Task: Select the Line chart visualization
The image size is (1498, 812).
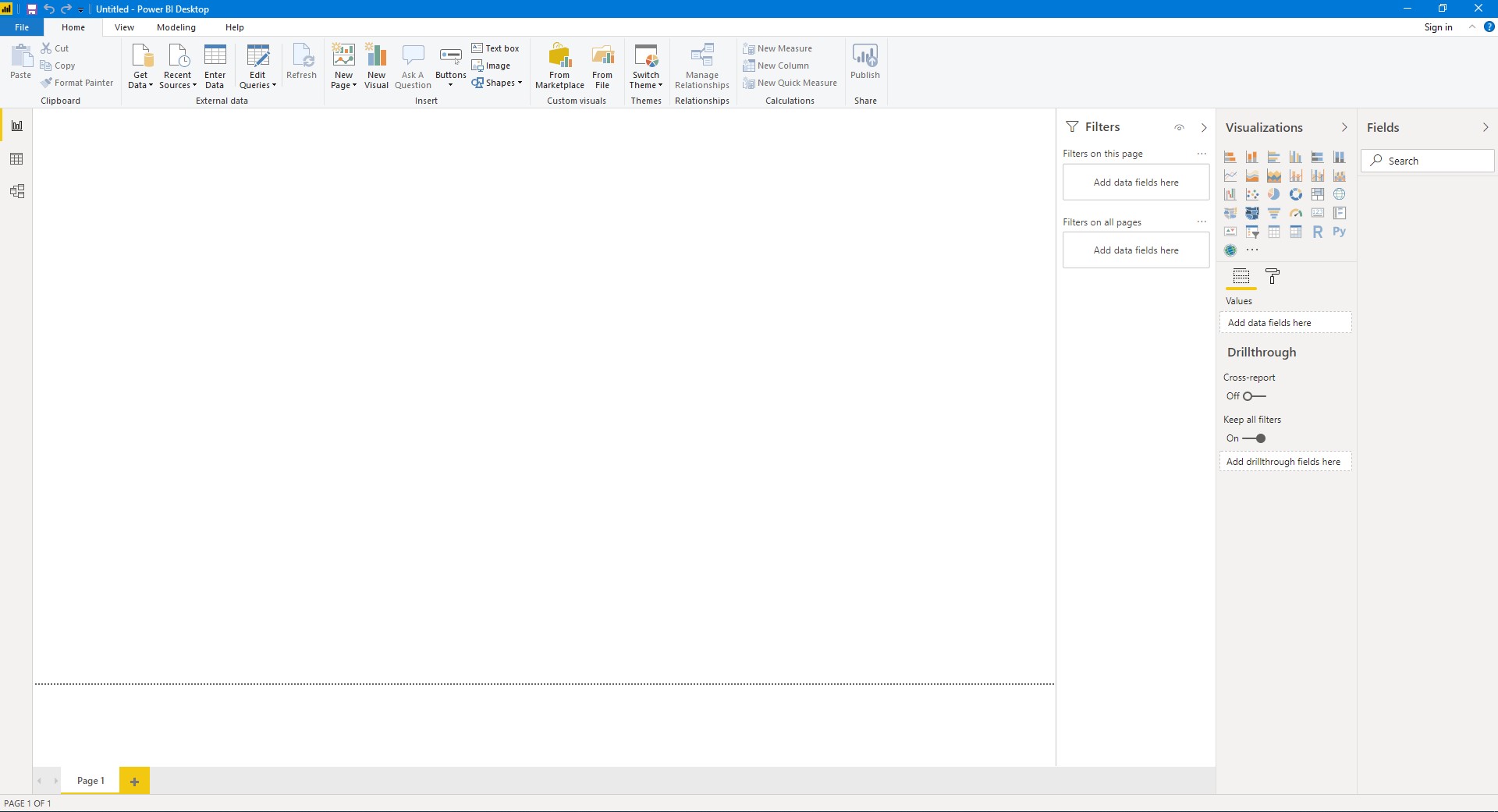Action: click(1230, 176)
